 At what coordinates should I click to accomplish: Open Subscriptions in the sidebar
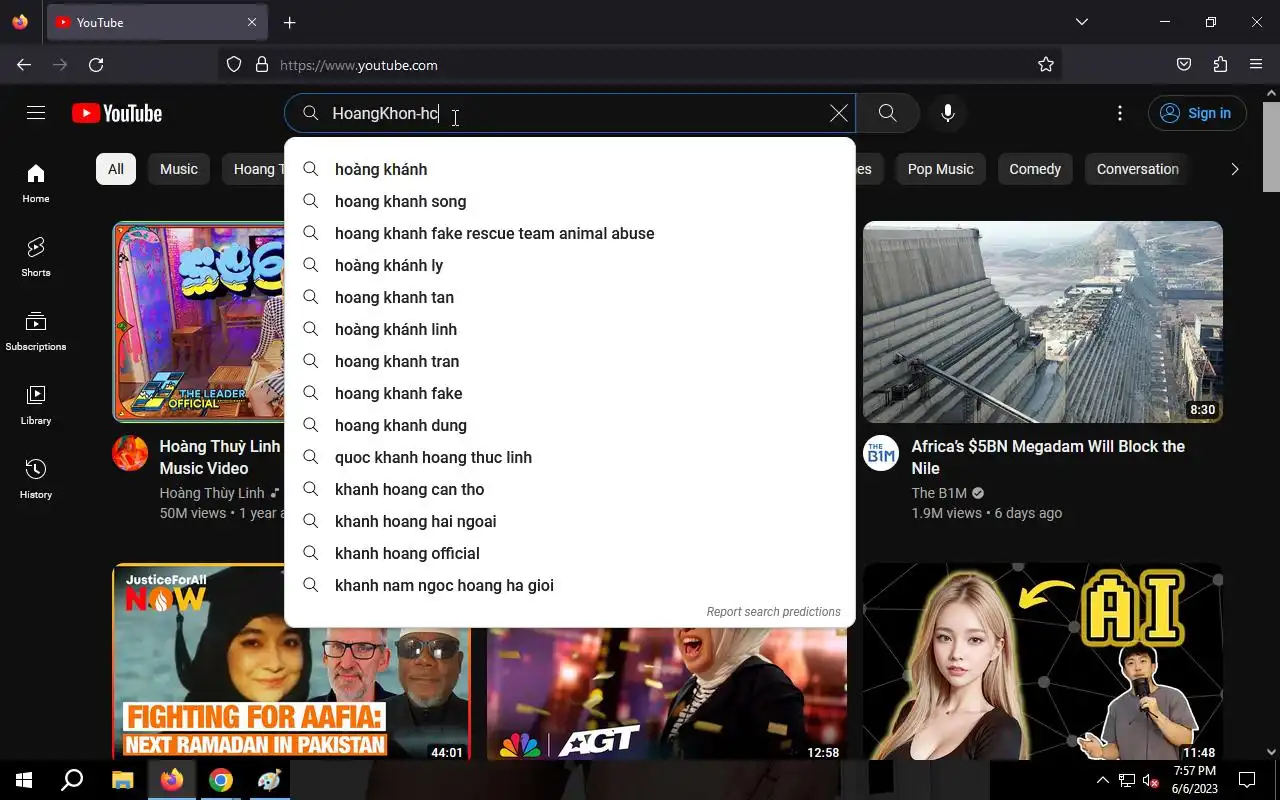point(36,331)
